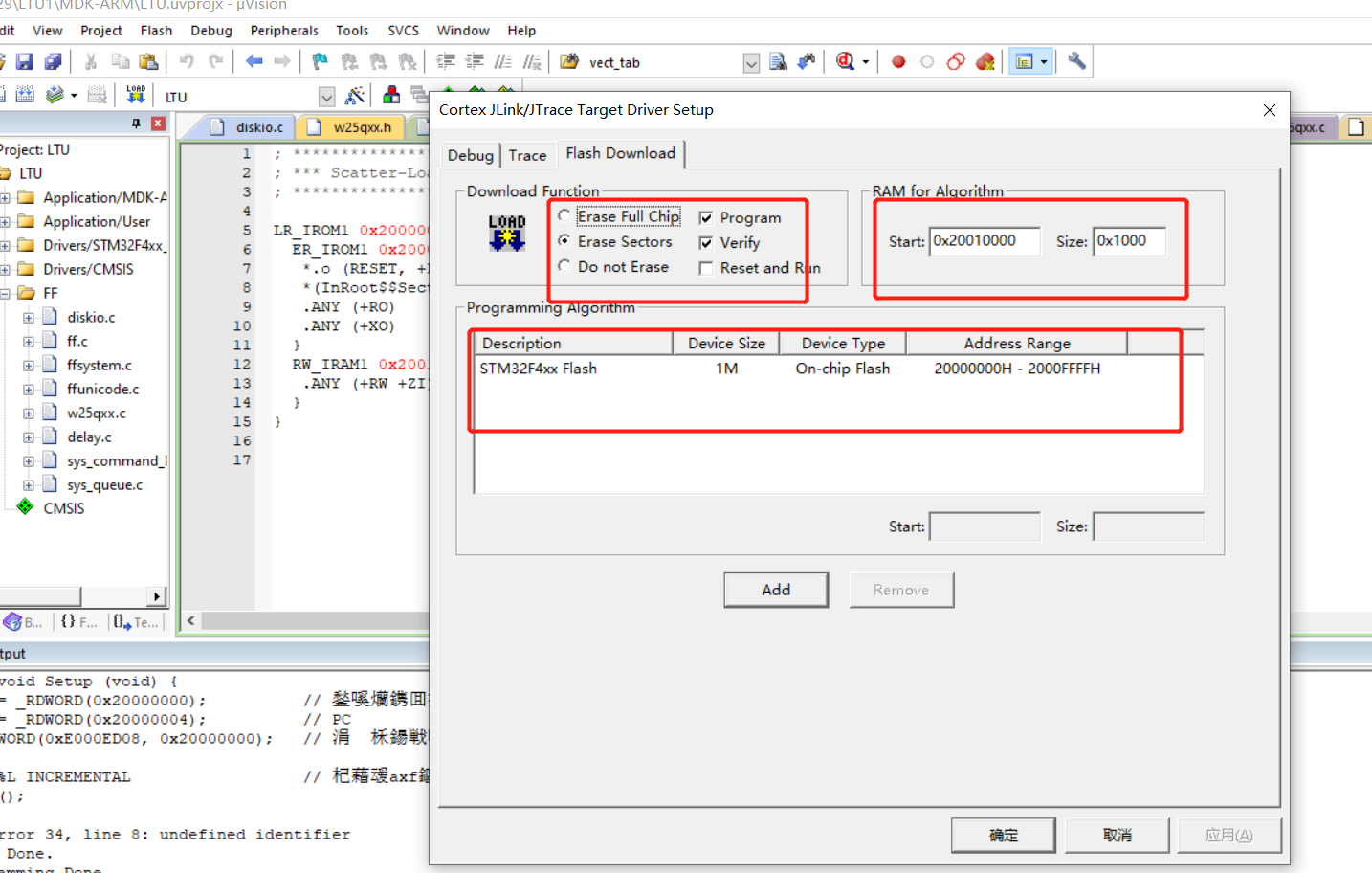
Task: Select the diskio.c editor tab
Action: click(x=249, y=126)
